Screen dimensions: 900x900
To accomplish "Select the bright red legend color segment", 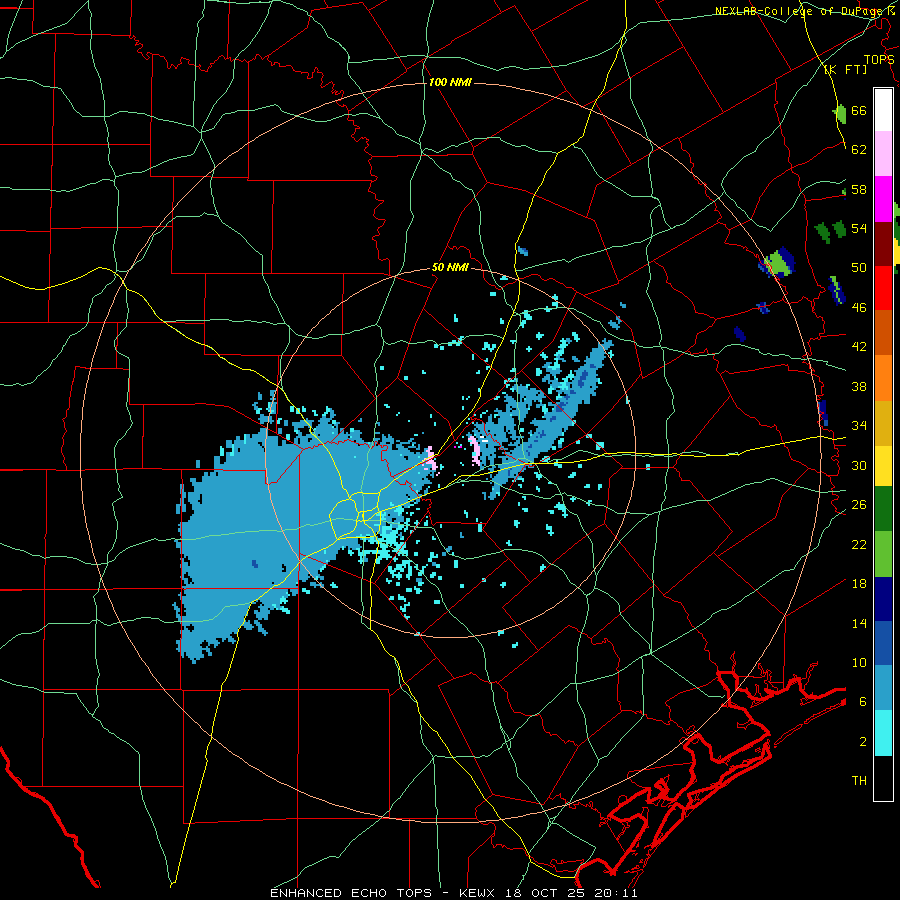I will (x=883, y=288).
